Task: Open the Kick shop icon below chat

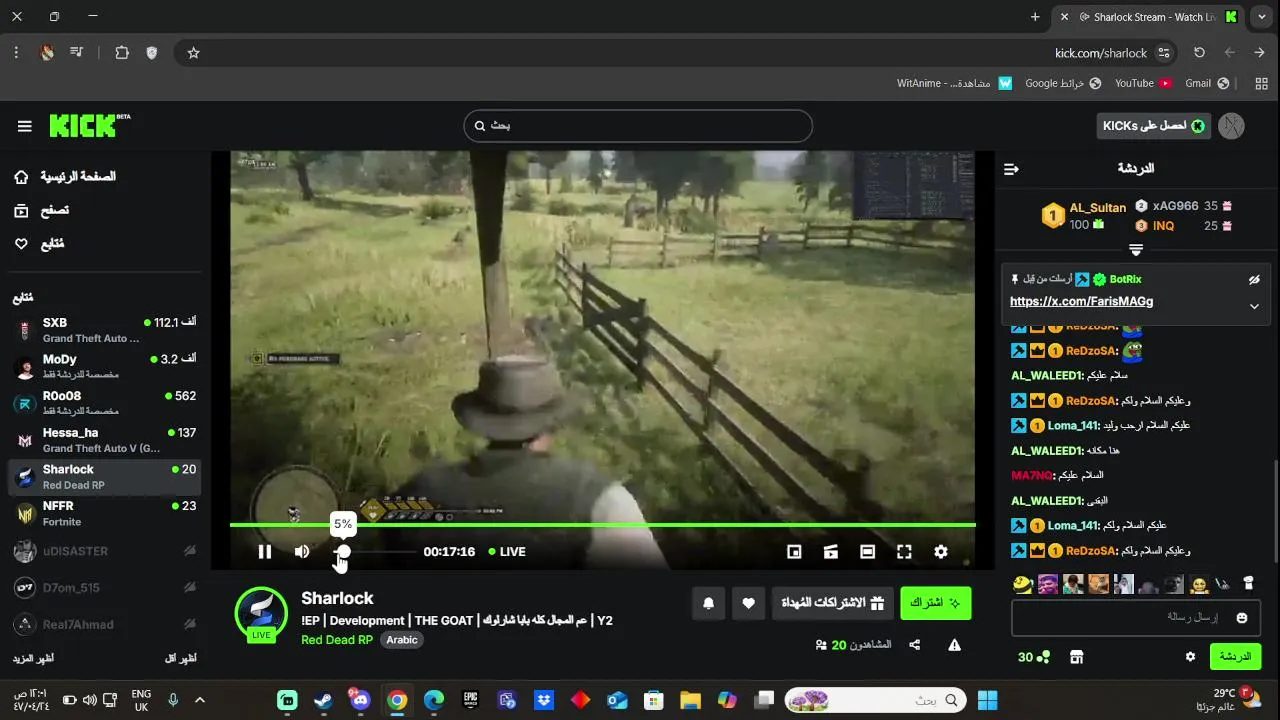Action: 1077,657
